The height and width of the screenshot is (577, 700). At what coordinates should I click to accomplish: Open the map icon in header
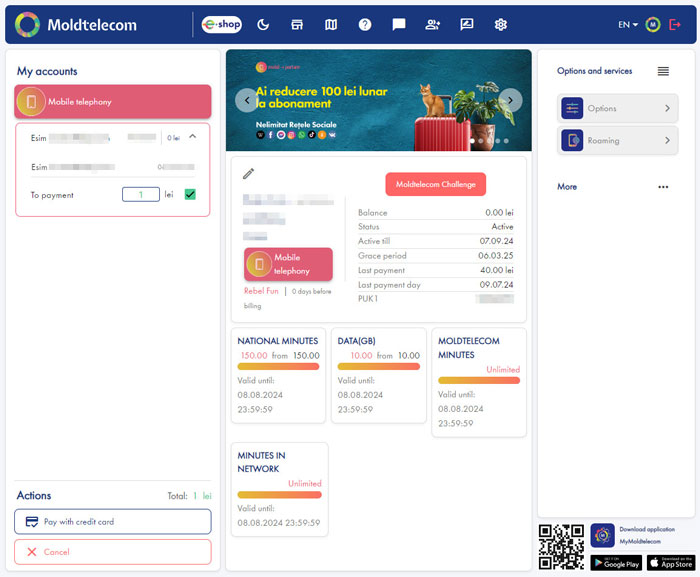point(331,25)
